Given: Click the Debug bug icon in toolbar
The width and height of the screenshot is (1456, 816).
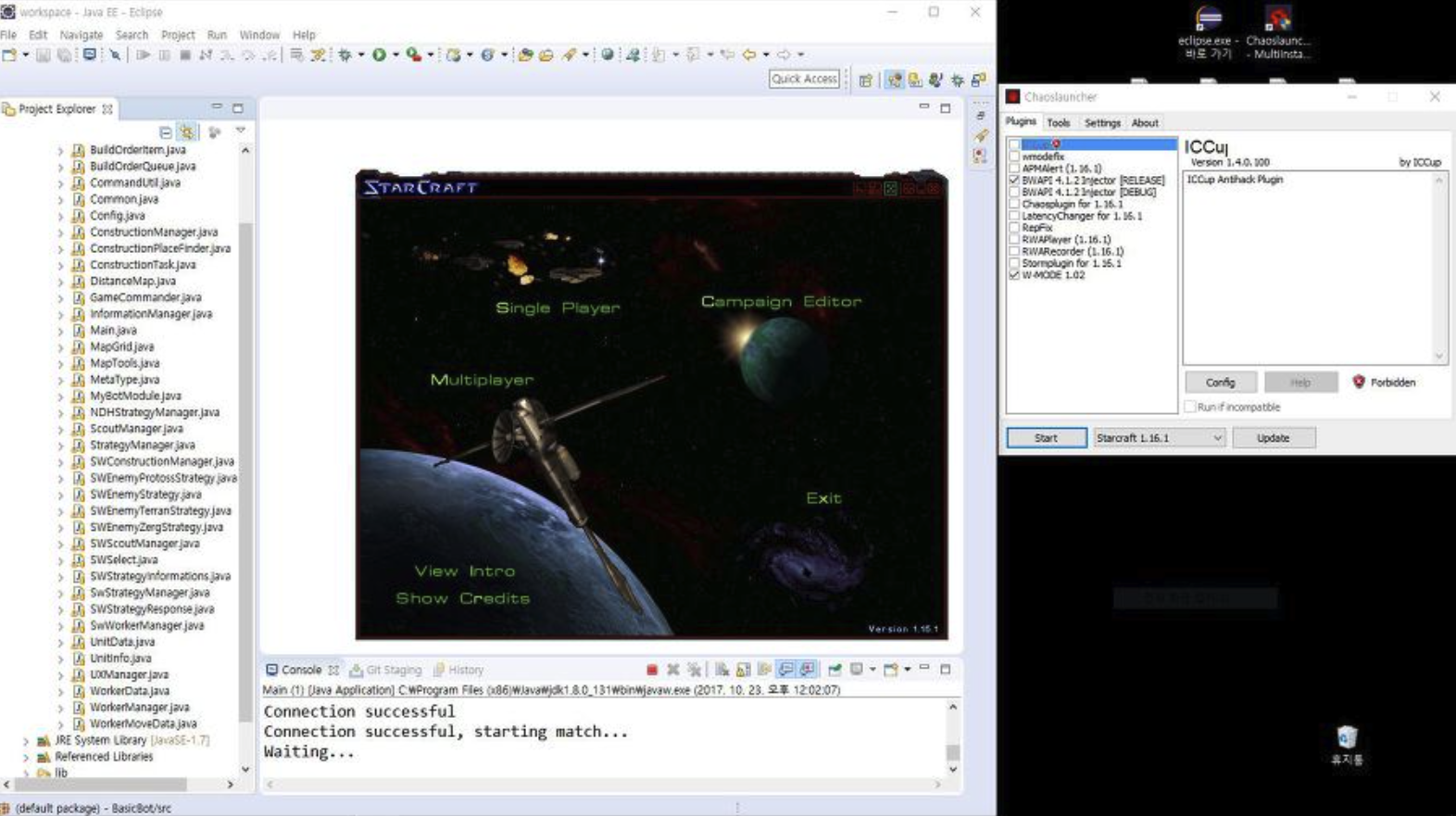Looking at the screenshot, I should pyautogui.click(x=345, y=56).
